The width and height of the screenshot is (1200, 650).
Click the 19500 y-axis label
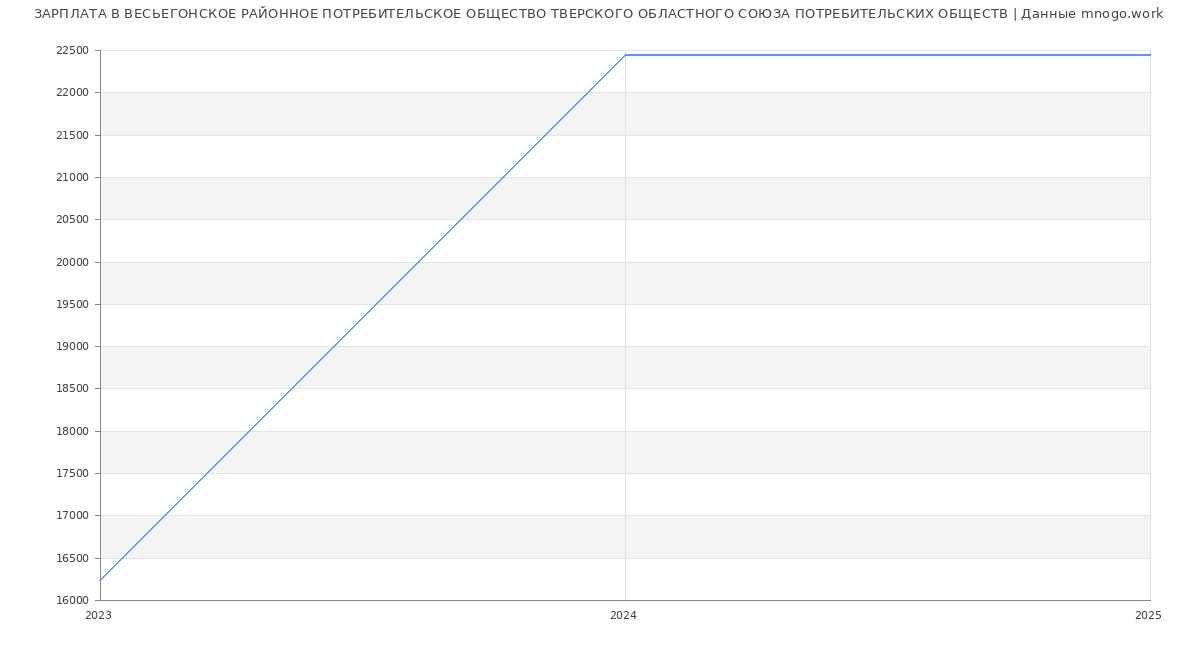tap(73, 305)
